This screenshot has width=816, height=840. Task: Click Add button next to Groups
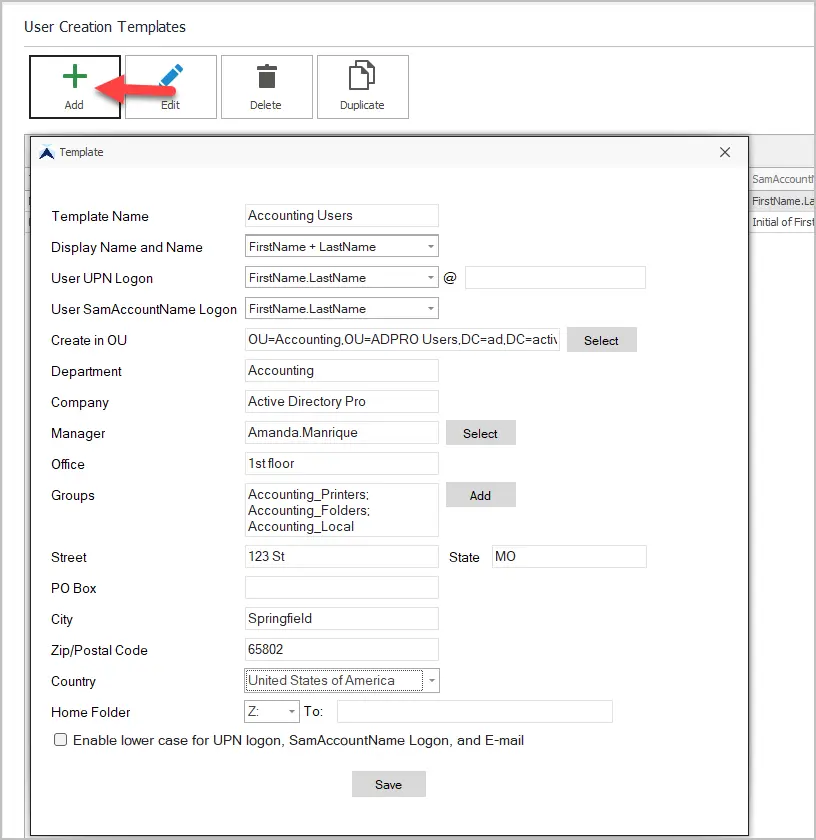(x=481, y=495)
